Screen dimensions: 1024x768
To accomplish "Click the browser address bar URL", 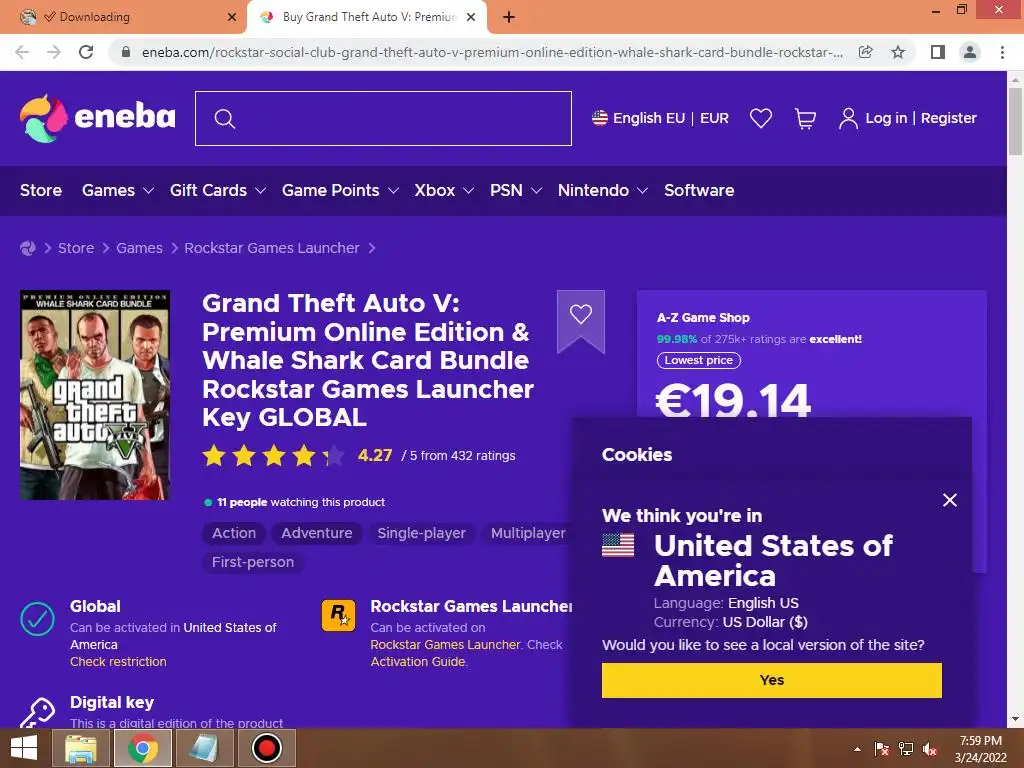I will click(x=492, y=52).
